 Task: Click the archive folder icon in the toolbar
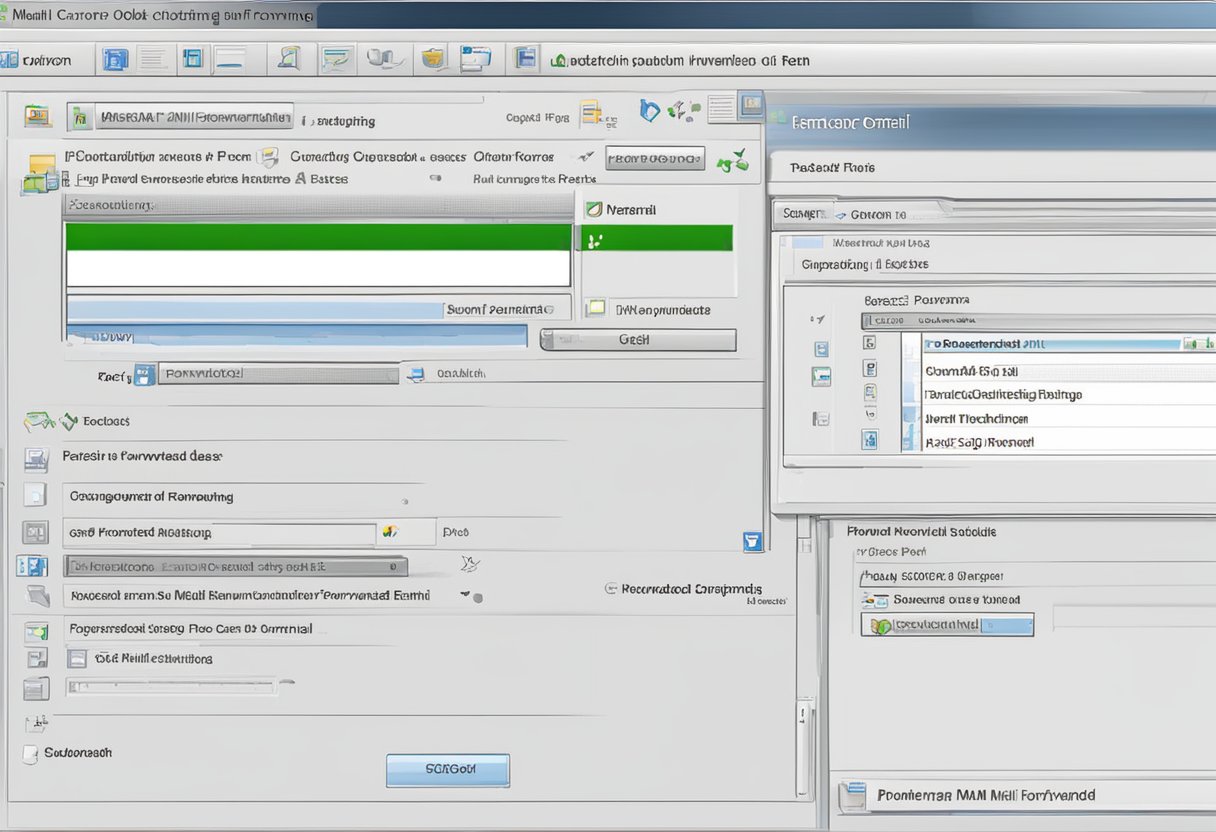pos(433,58)
